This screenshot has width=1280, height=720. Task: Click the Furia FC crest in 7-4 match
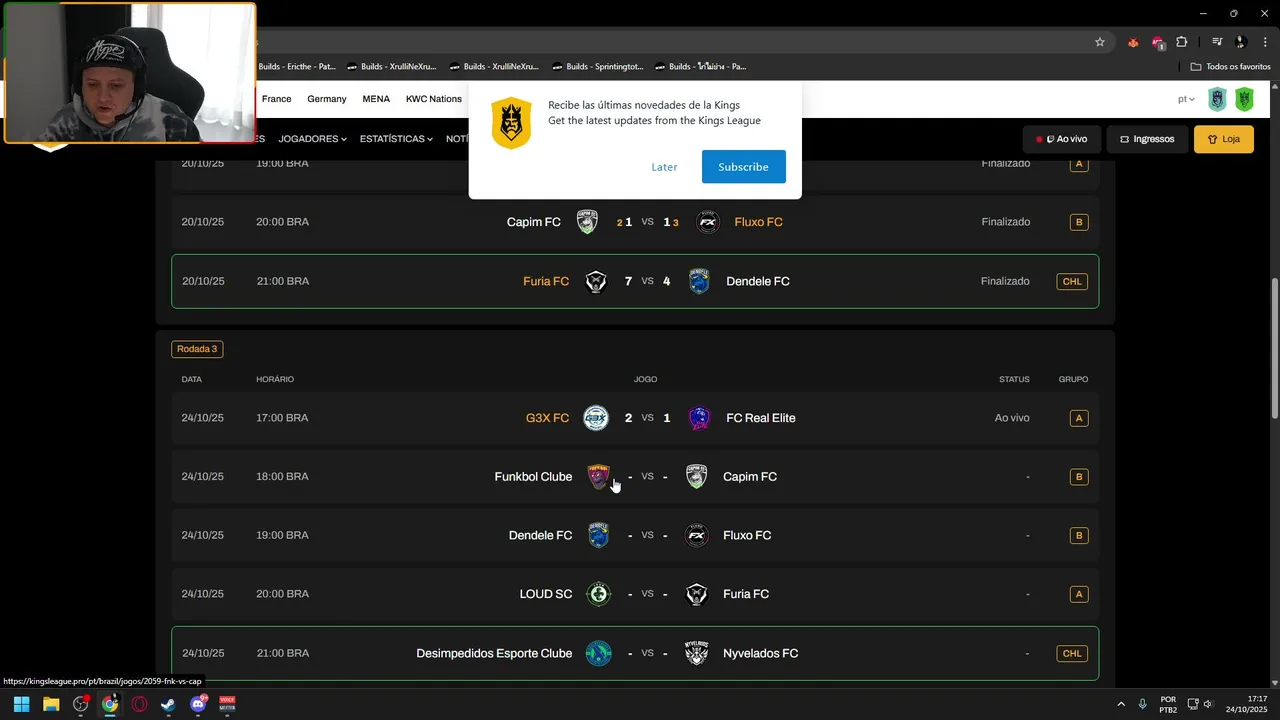(x=596, y=281)
